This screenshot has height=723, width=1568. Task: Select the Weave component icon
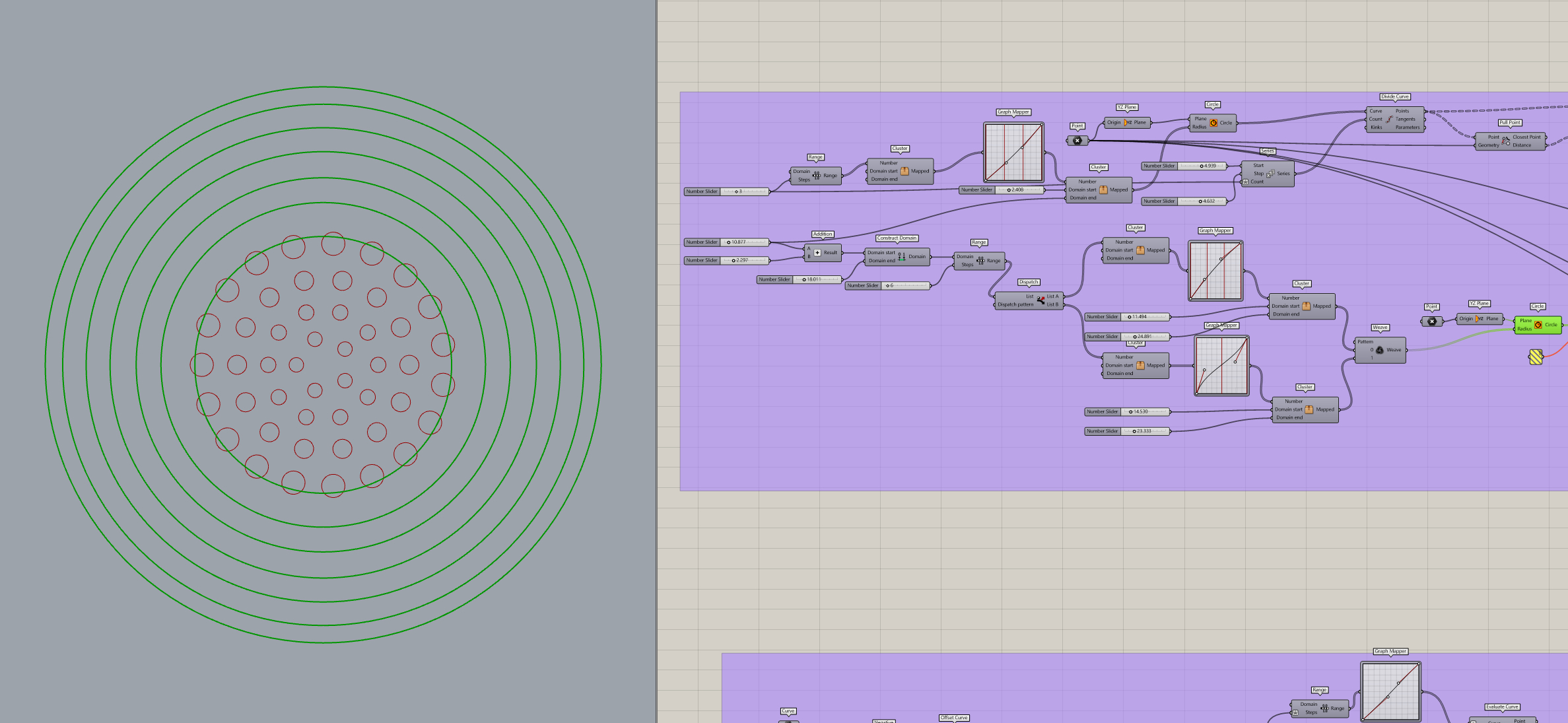tap(1379, 350)
